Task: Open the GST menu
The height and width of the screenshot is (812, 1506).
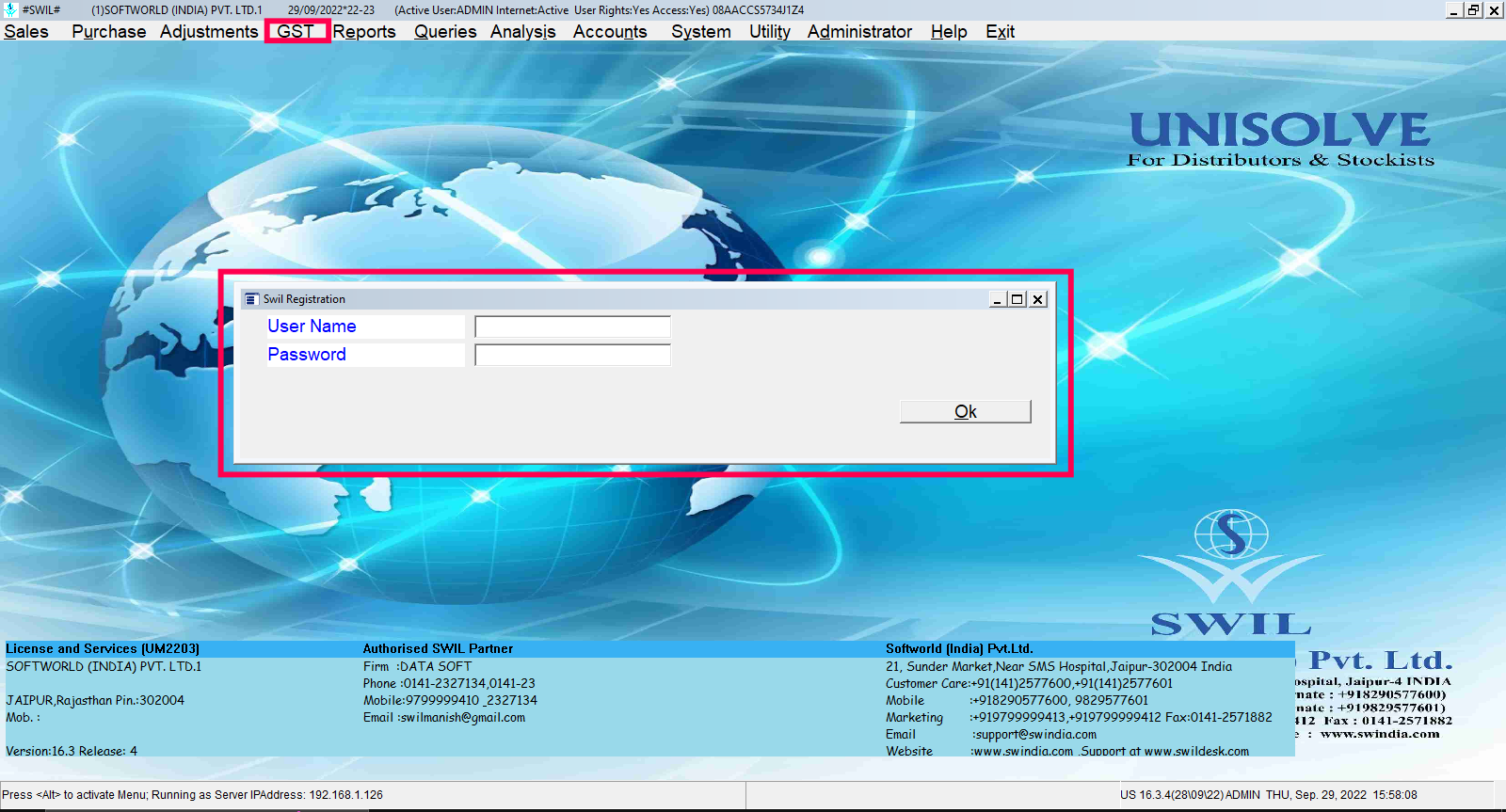Action: coord(296,31)
